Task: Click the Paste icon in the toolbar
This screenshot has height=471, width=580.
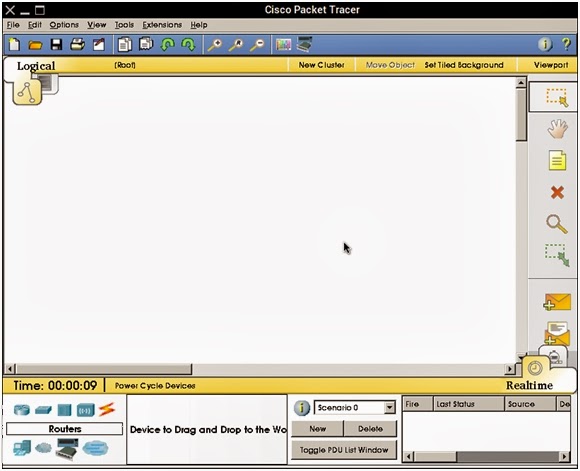Action: point(146,44)
